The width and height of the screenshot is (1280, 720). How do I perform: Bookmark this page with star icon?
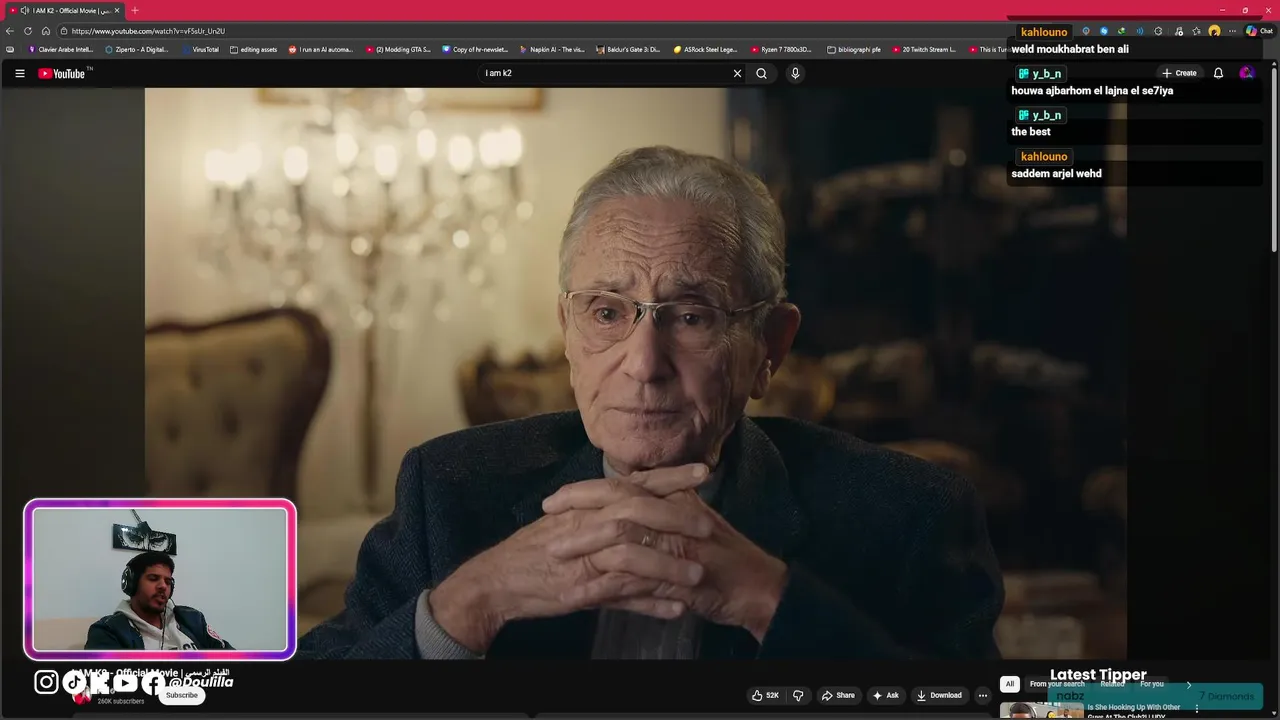click(x=1196, y=31)
